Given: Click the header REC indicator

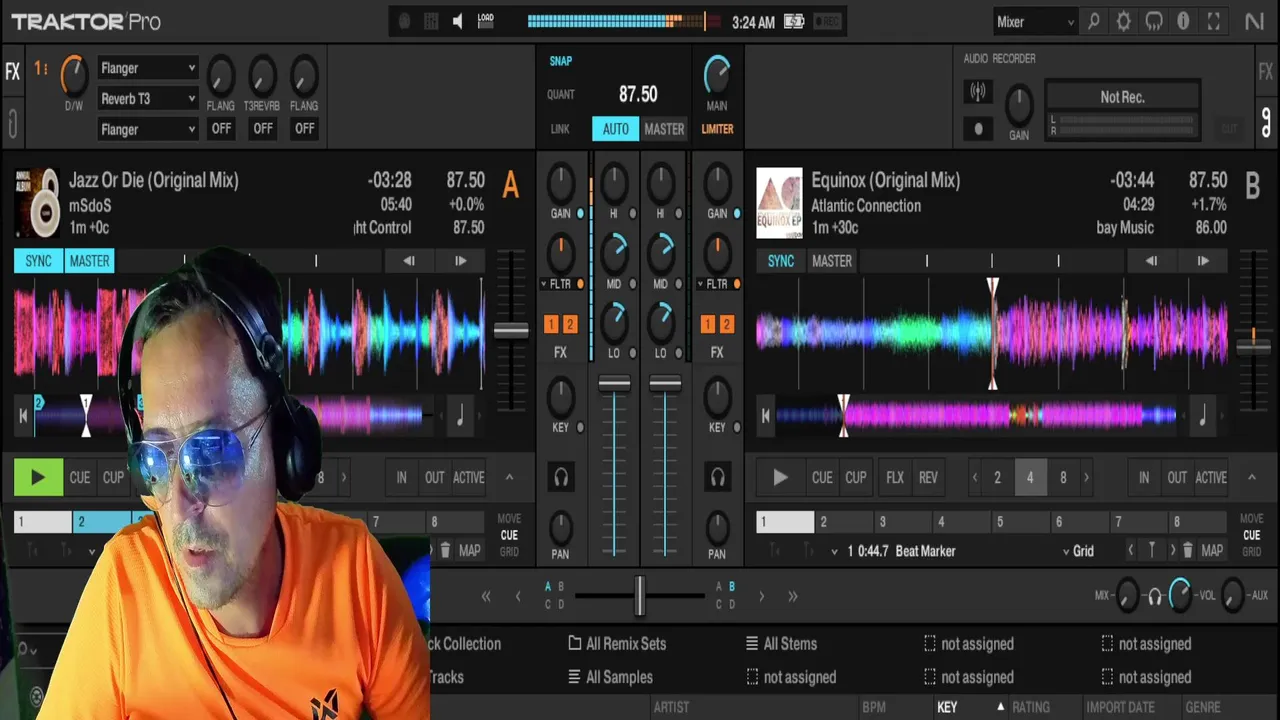Looking at the screenshot, I should pos(827,21).
